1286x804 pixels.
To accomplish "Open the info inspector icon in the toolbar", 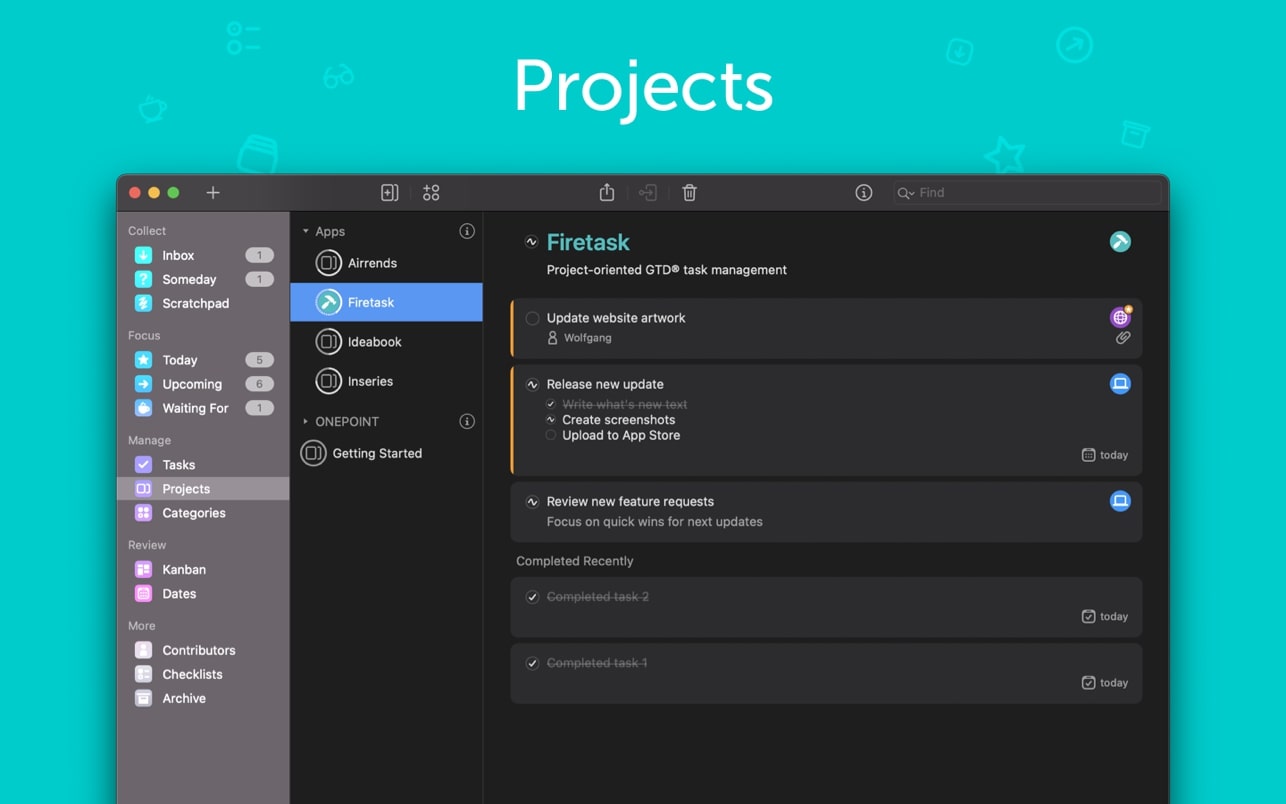I will [864, 193].
